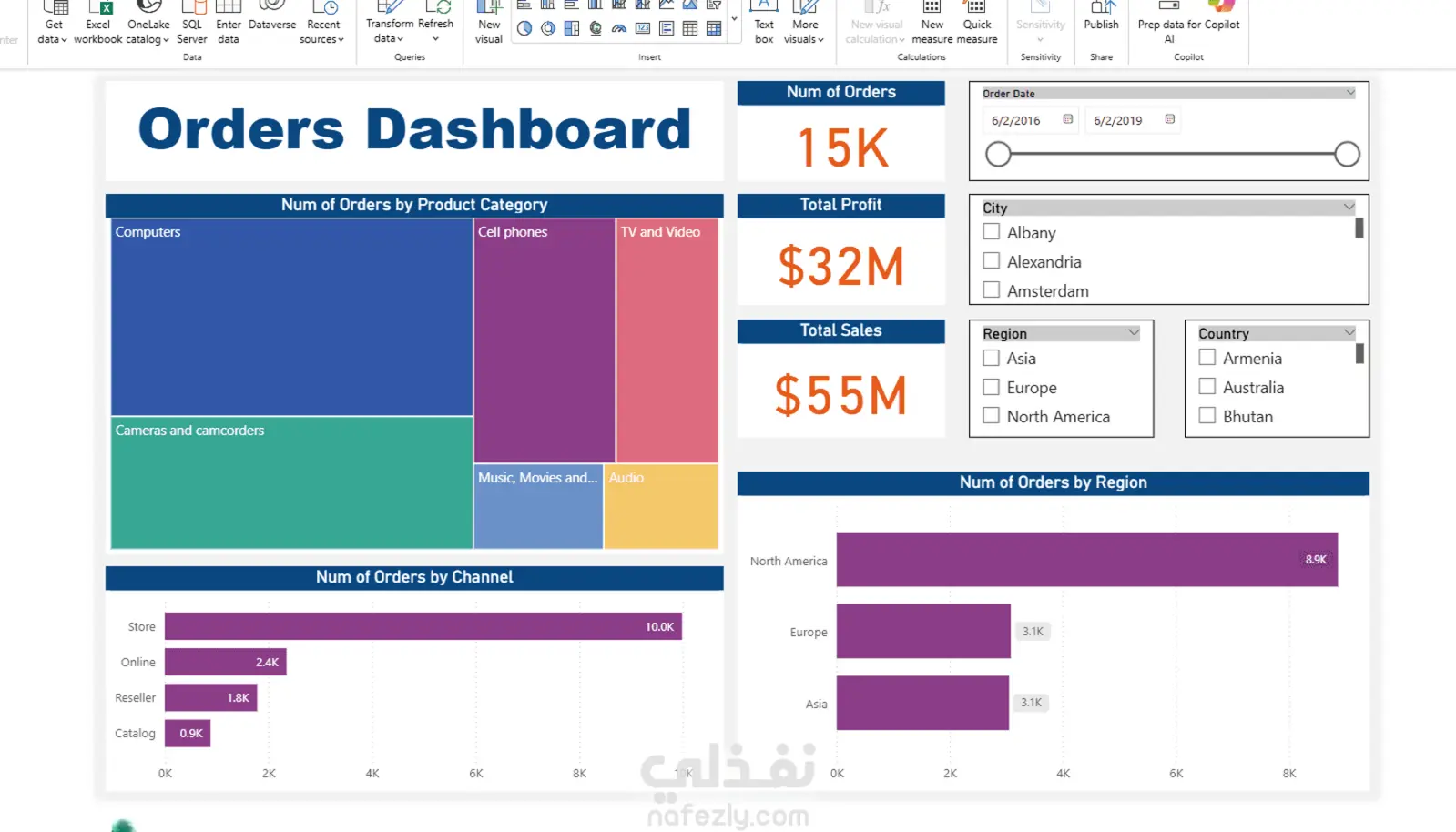Image resolution: width=1456 pixels, height=832 pixels.
Task: Click the Enter data button
Action: pyautogui.click(x=229, y=24)
